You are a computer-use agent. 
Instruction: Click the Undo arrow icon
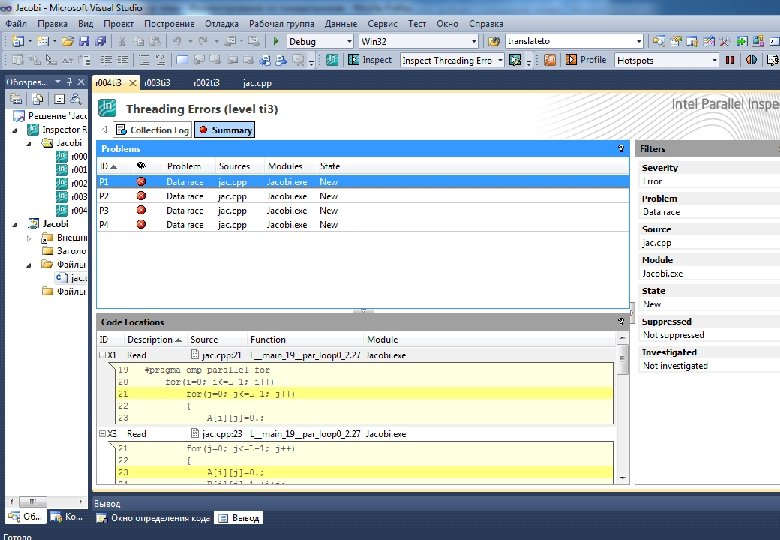[177, 41]
